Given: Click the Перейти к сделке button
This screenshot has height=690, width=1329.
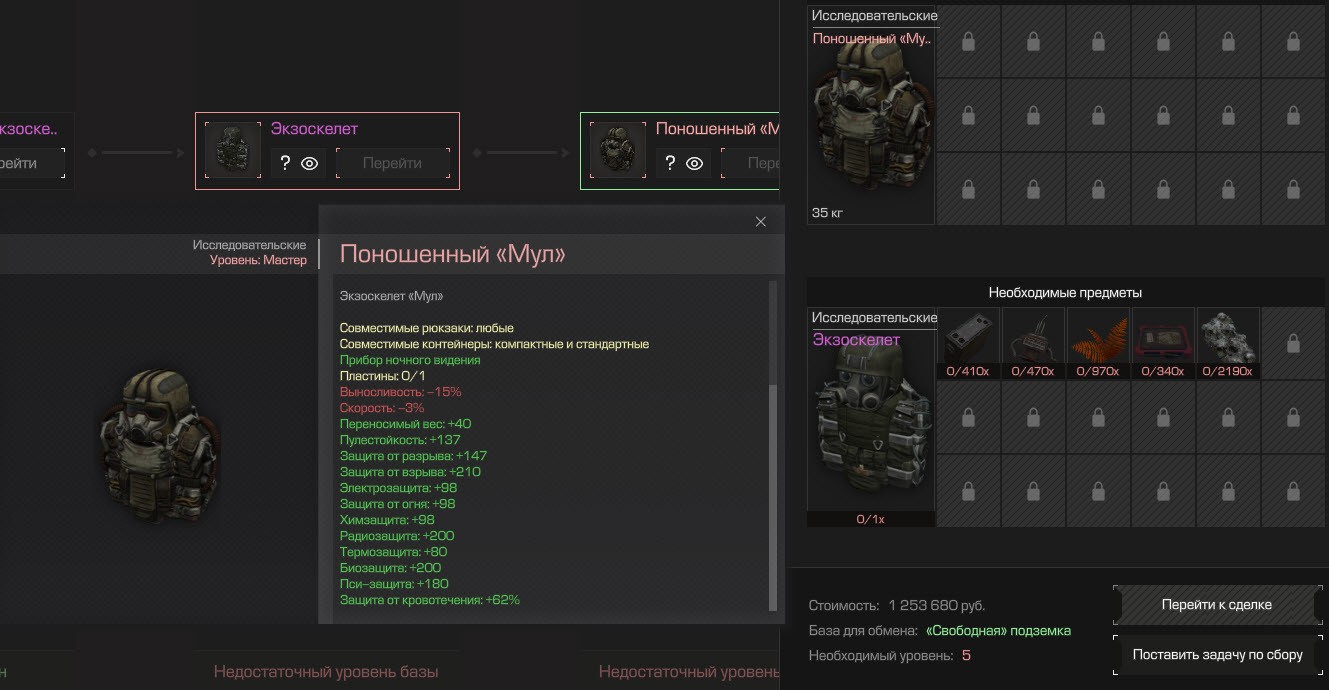Looking at the screenshot, I should pos(1217,604).
